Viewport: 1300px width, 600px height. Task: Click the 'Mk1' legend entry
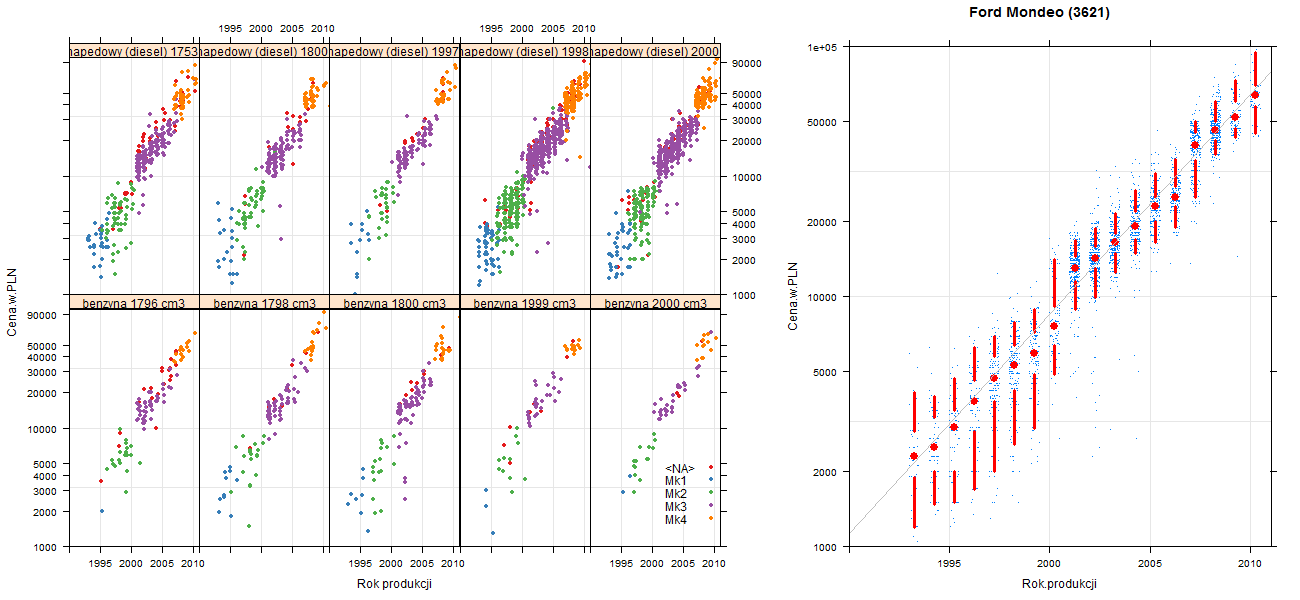(676, 481)
